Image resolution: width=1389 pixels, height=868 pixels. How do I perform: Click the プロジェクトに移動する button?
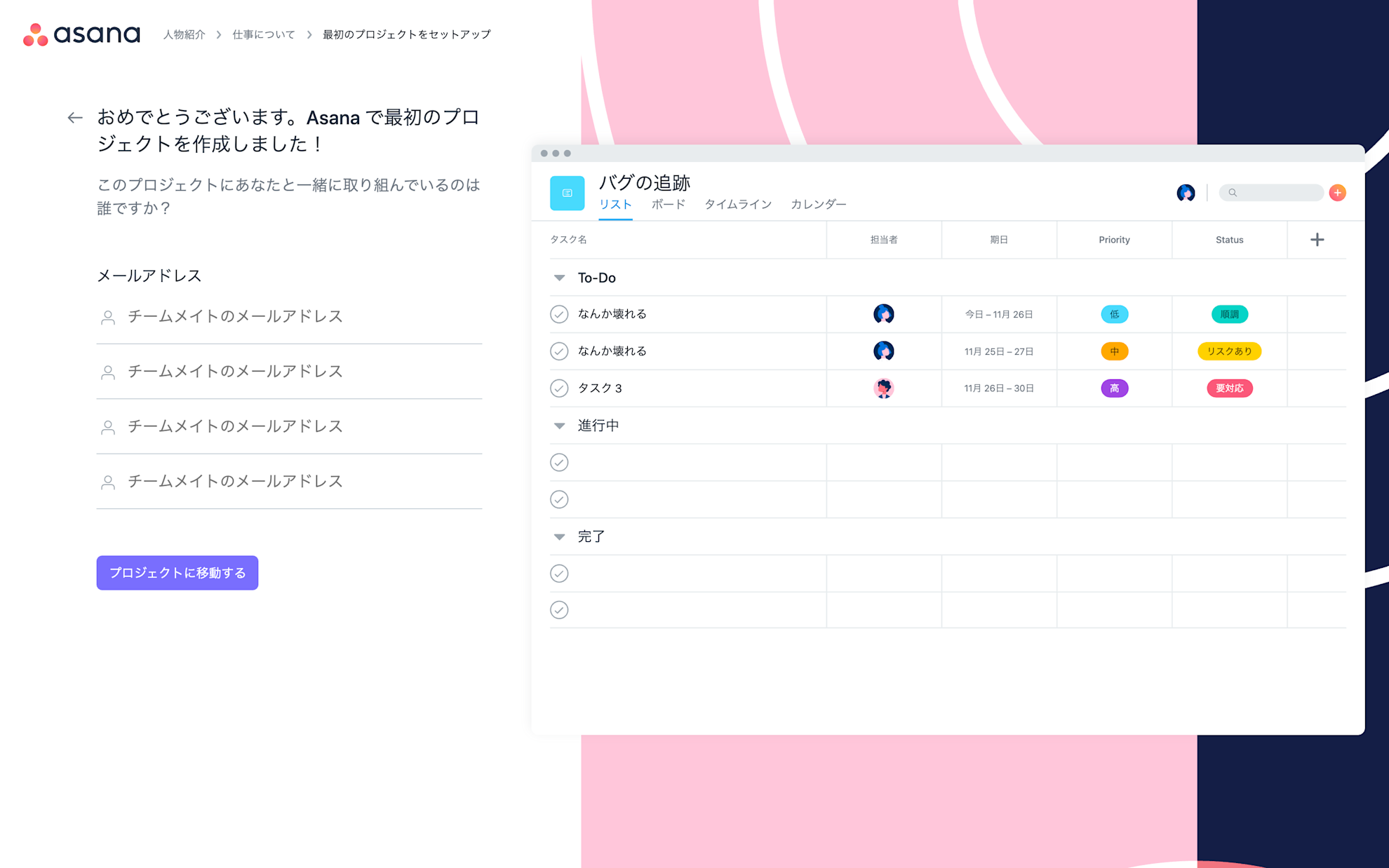pyautogui.click(x=177, y=573)
